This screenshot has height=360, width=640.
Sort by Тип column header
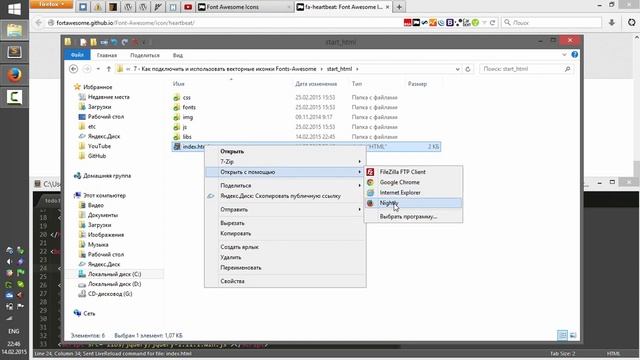click(357, 84)
